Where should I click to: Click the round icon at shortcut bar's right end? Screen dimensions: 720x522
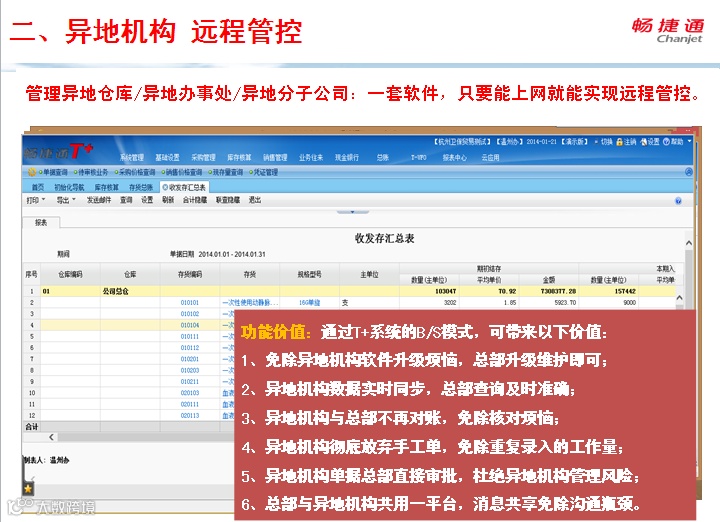coord(689,172)
